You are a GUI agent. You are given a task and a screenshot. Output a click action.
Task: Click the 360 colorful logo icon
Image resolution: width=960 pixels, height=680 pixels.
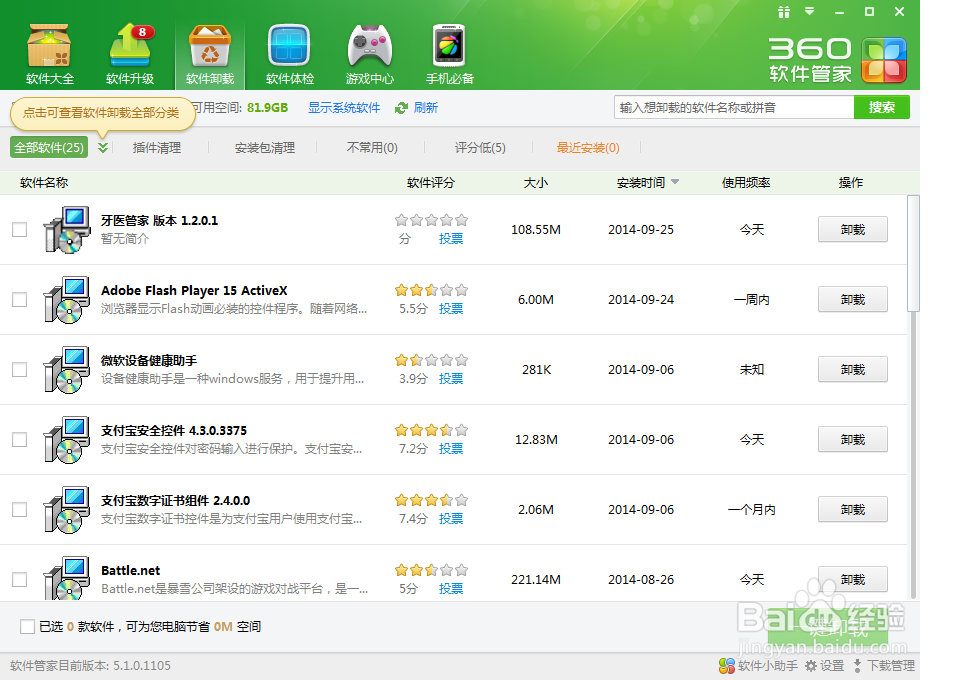883,60
